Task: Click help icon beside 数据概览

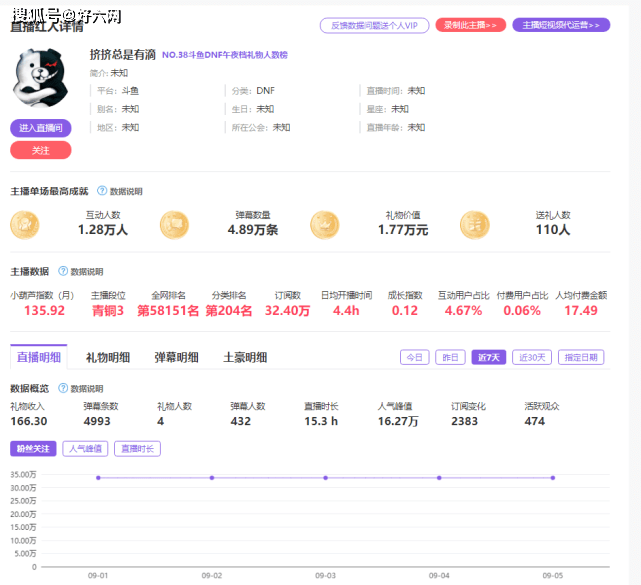Action: point(63,388)
